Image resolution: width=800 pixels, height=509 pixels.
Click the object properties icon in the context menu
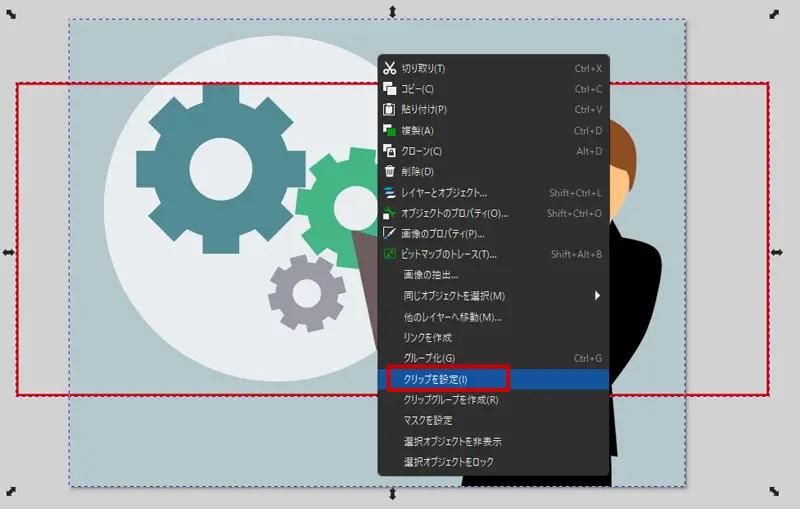390,213
